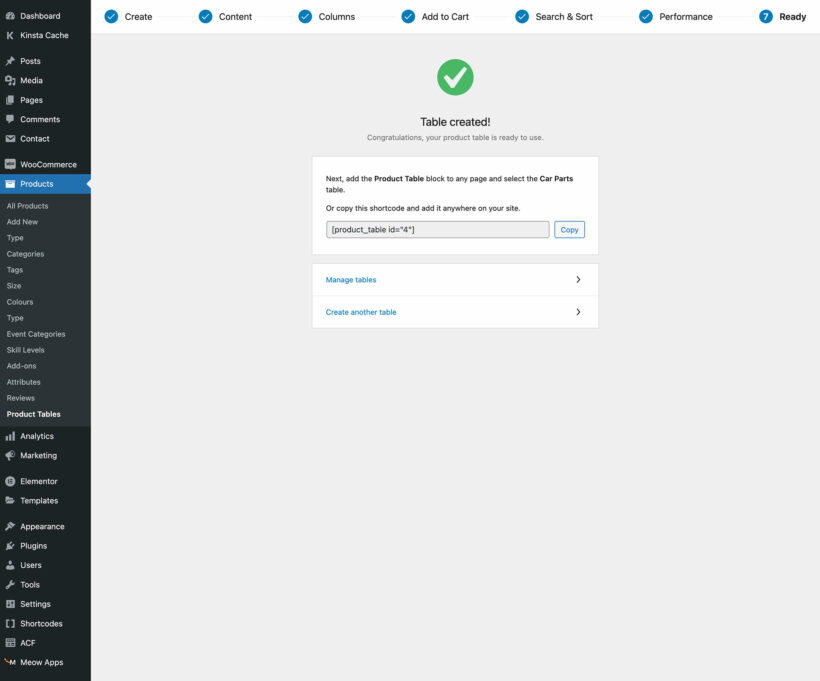Click the shortcode text field
Image resolution: width=820 pixels, height=681 pixels.
[437, 230]
